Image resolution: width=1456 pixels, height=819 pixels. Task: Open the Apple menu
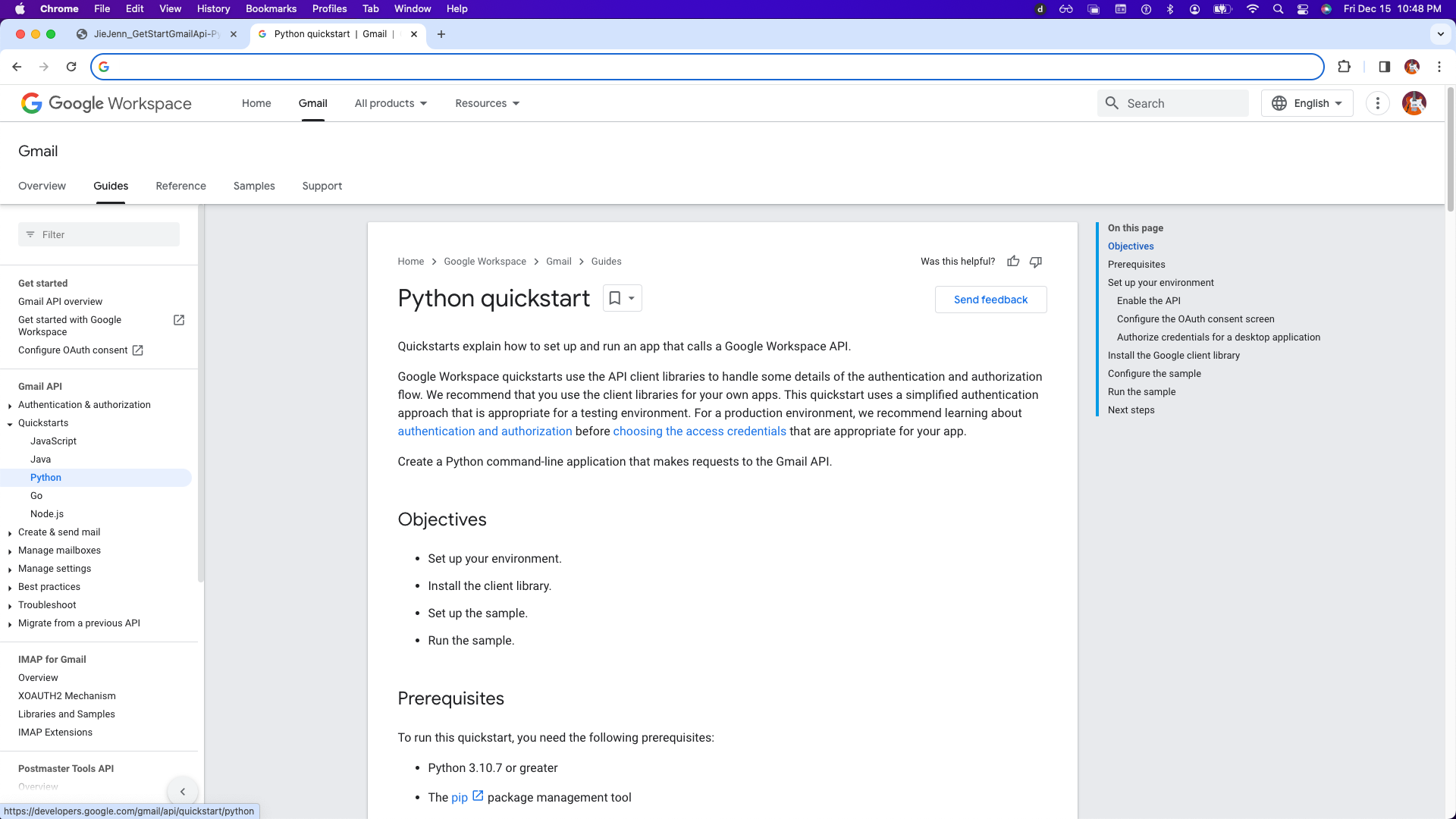click(x=20, y=9)
